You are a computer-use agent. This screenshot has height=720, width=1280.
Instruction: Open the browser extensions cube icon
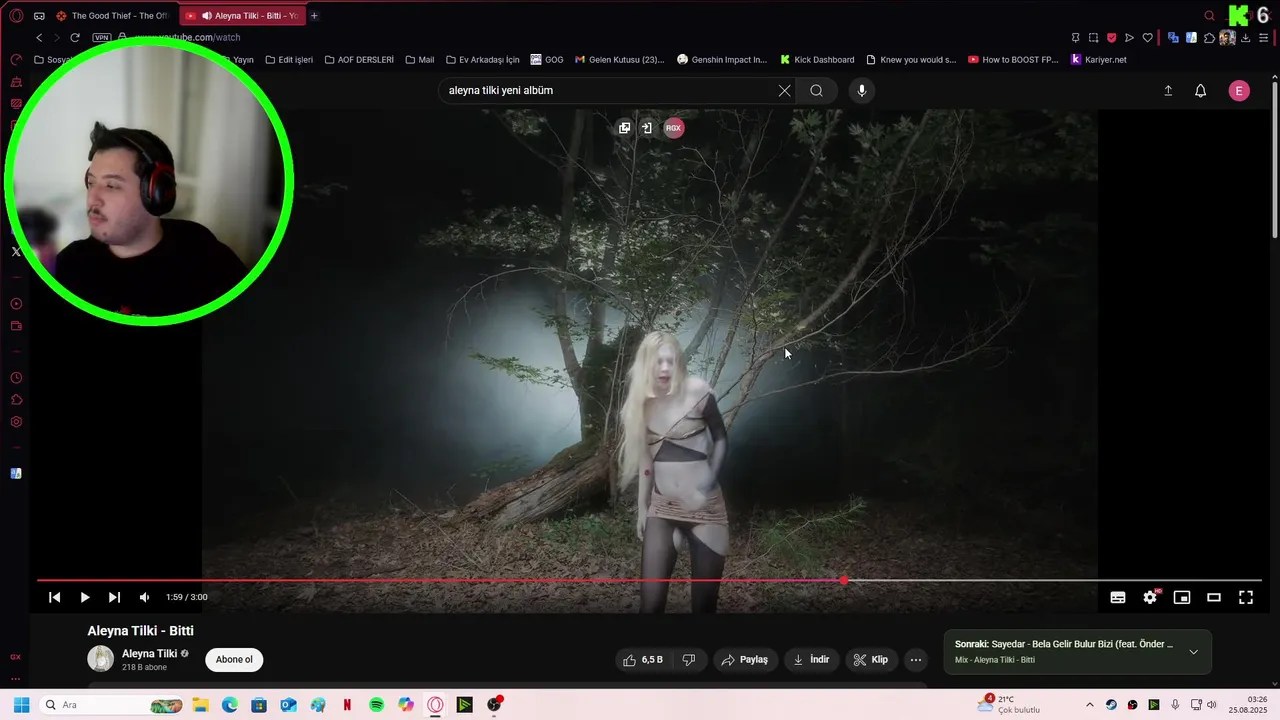1209,38
